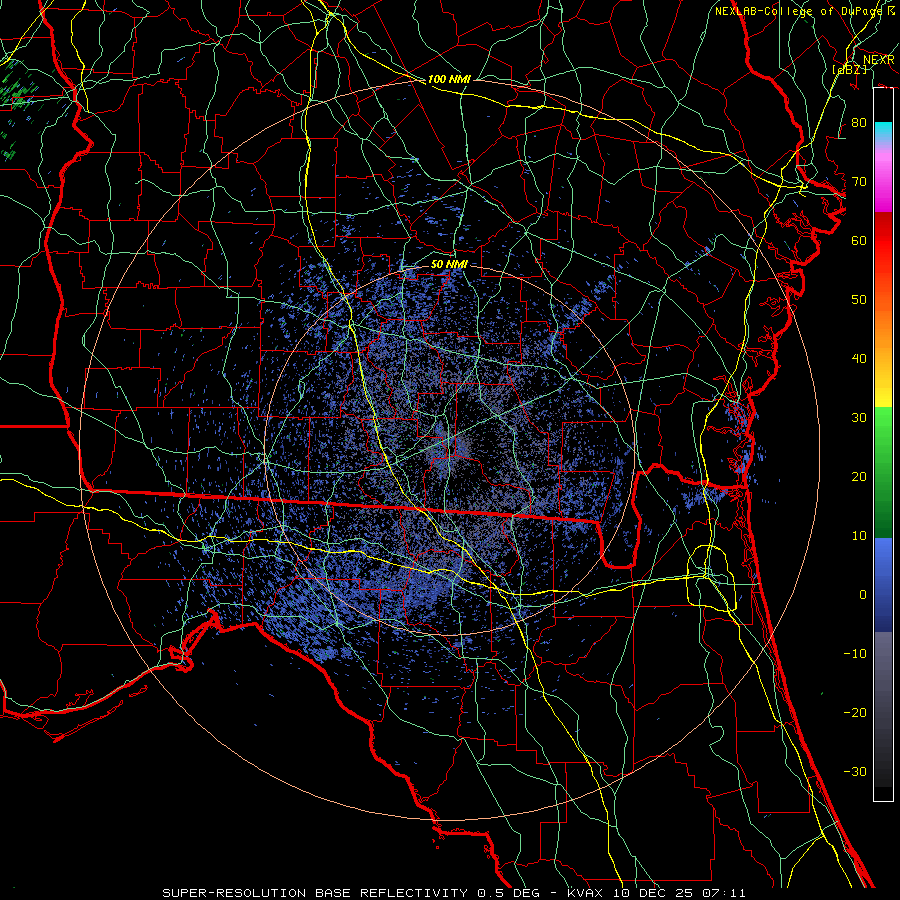Click the Super-Resolution Base Reflectivity caption
Image resolution: width=900 pixels, height=900 pixels.
pyautogui.click(x=315, y=893)
